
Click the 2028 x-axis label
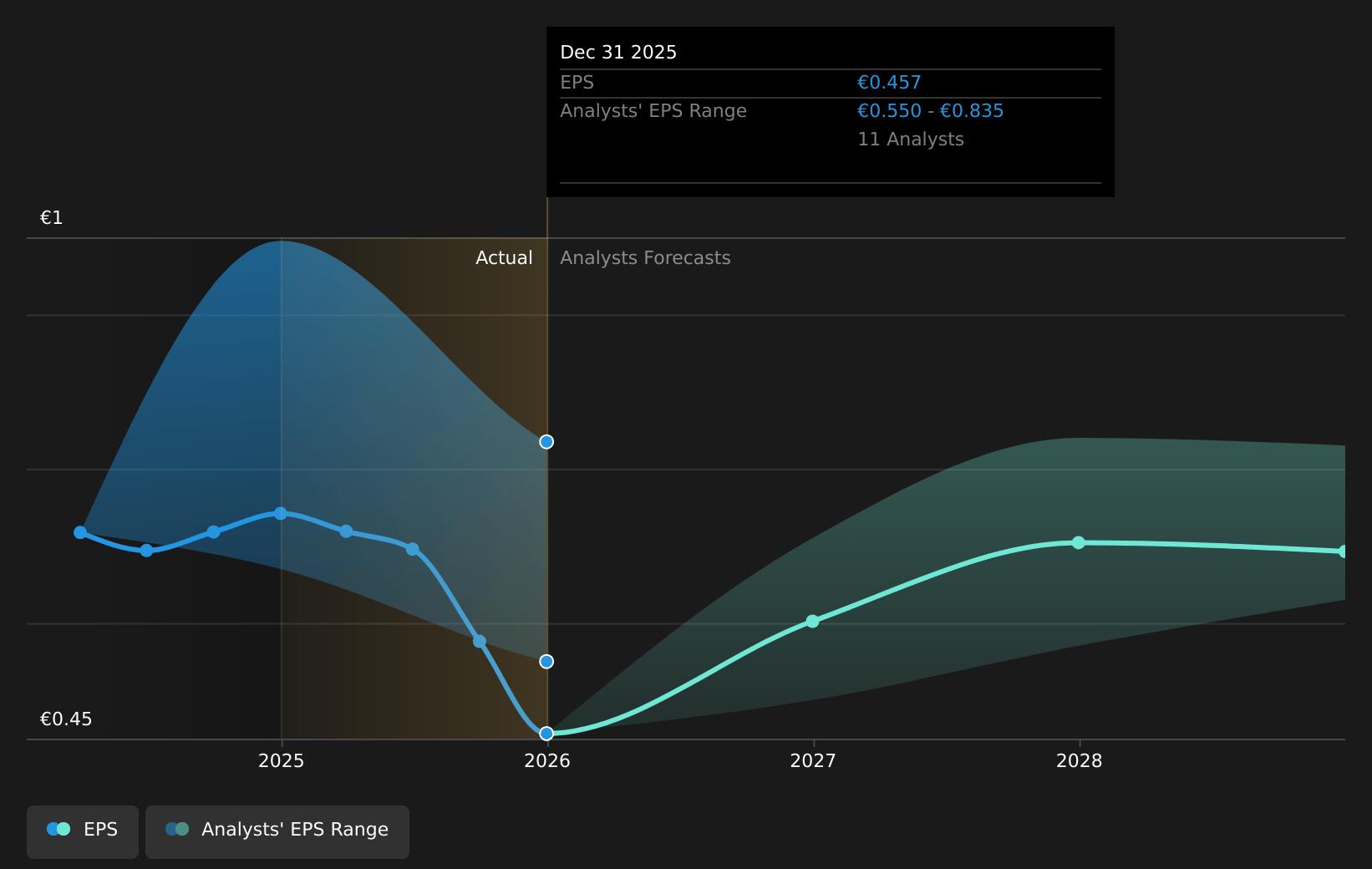pos(1079,761)
